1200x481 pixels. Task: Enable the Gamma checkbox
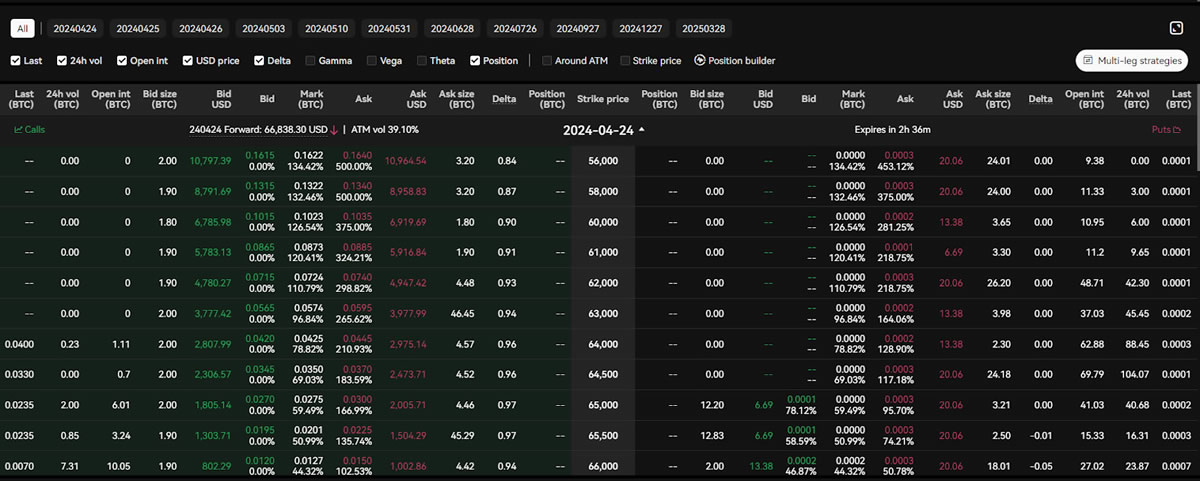click(x=311, y=61)
